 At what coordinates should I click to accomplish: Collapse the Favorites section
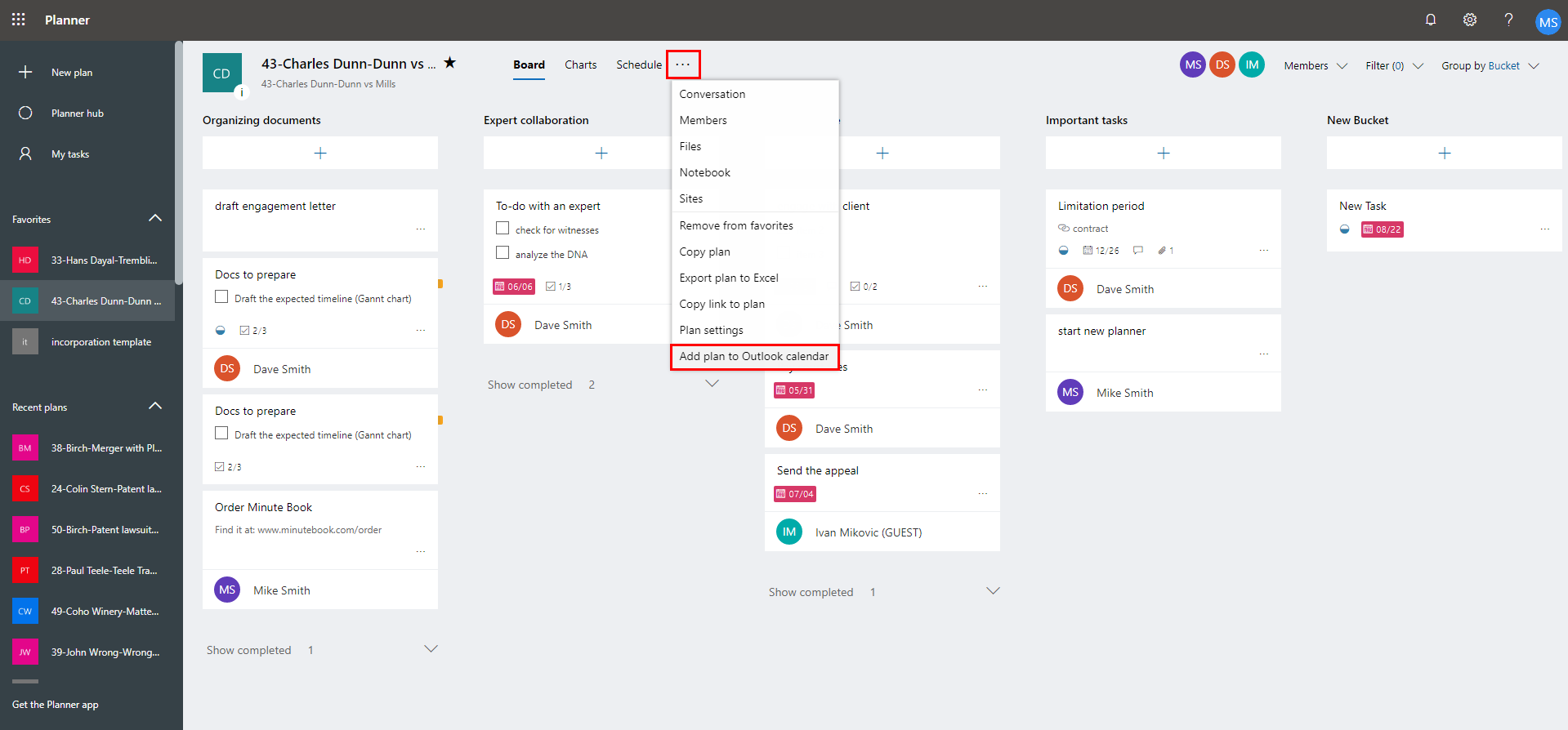pyautogui.click(x=155, y=219)
